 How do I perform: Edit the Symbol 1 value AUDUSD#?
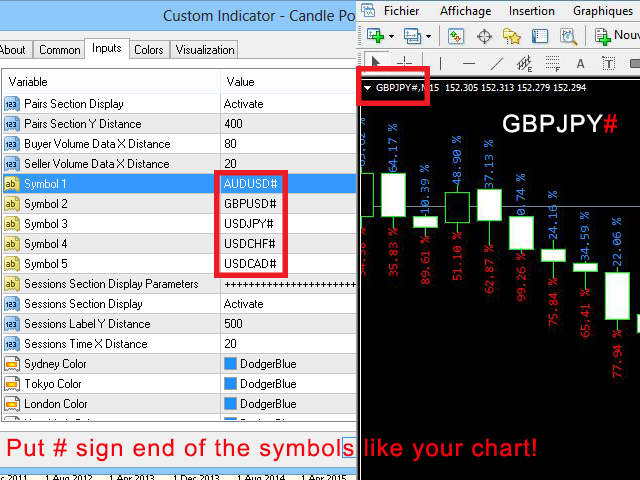251,184
